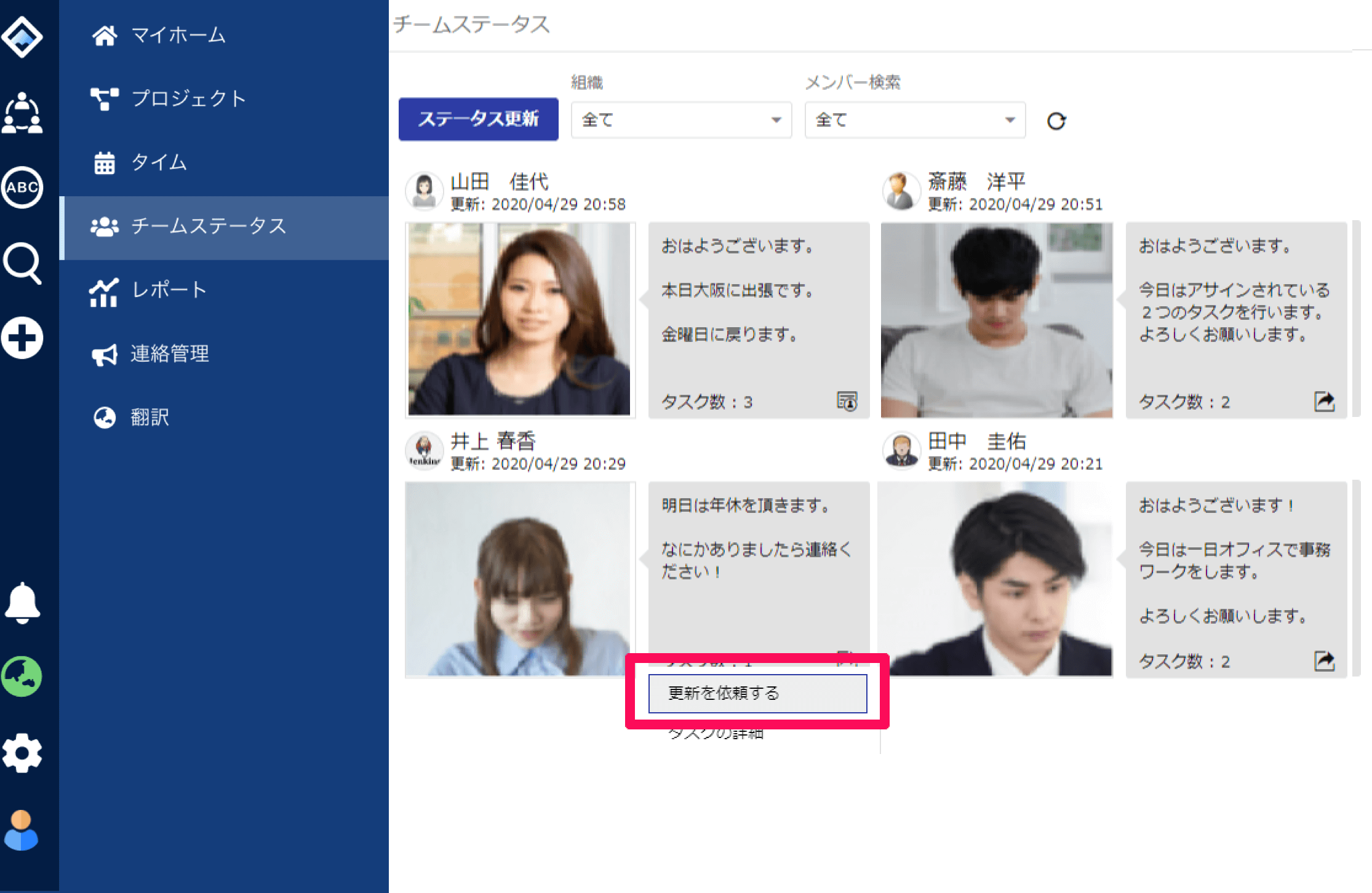Image resolution: width=1372 pixels, height=893 pixels.
Task: Select チームステータス menu item
Action: click(x=225, y=227)
